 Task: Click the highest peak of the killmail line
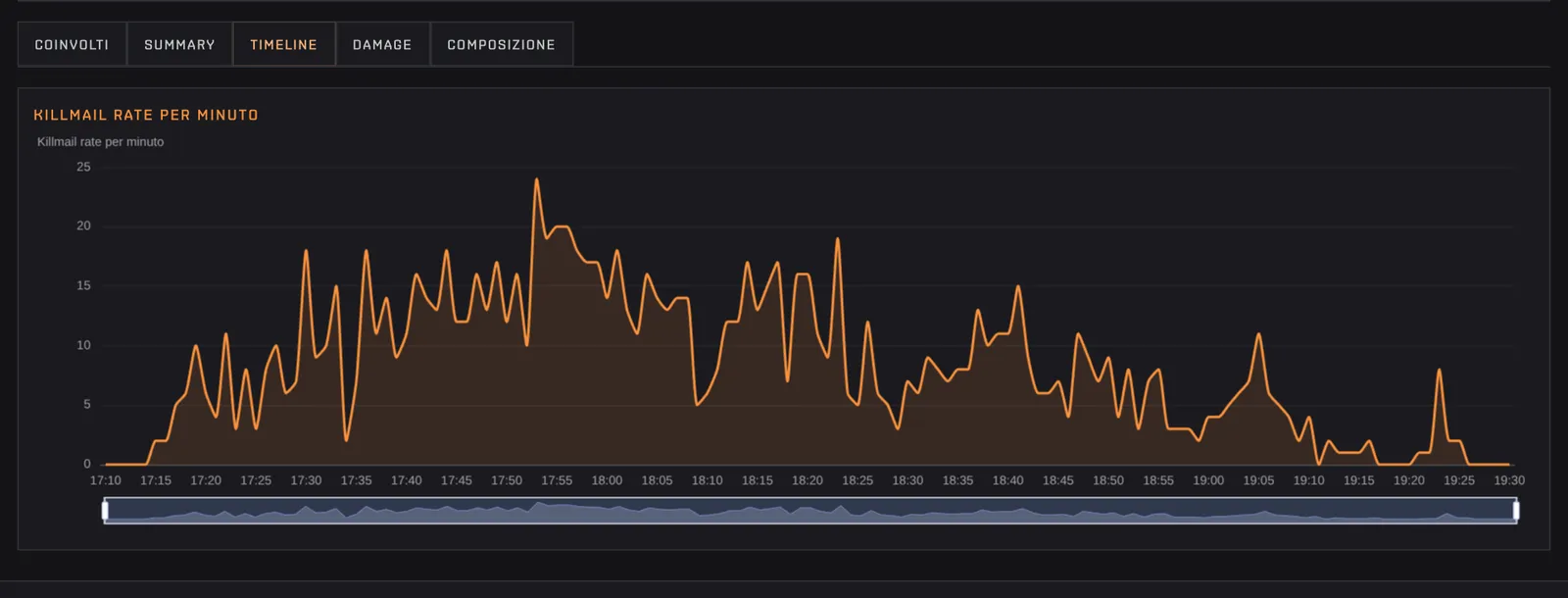coord(536,180)
